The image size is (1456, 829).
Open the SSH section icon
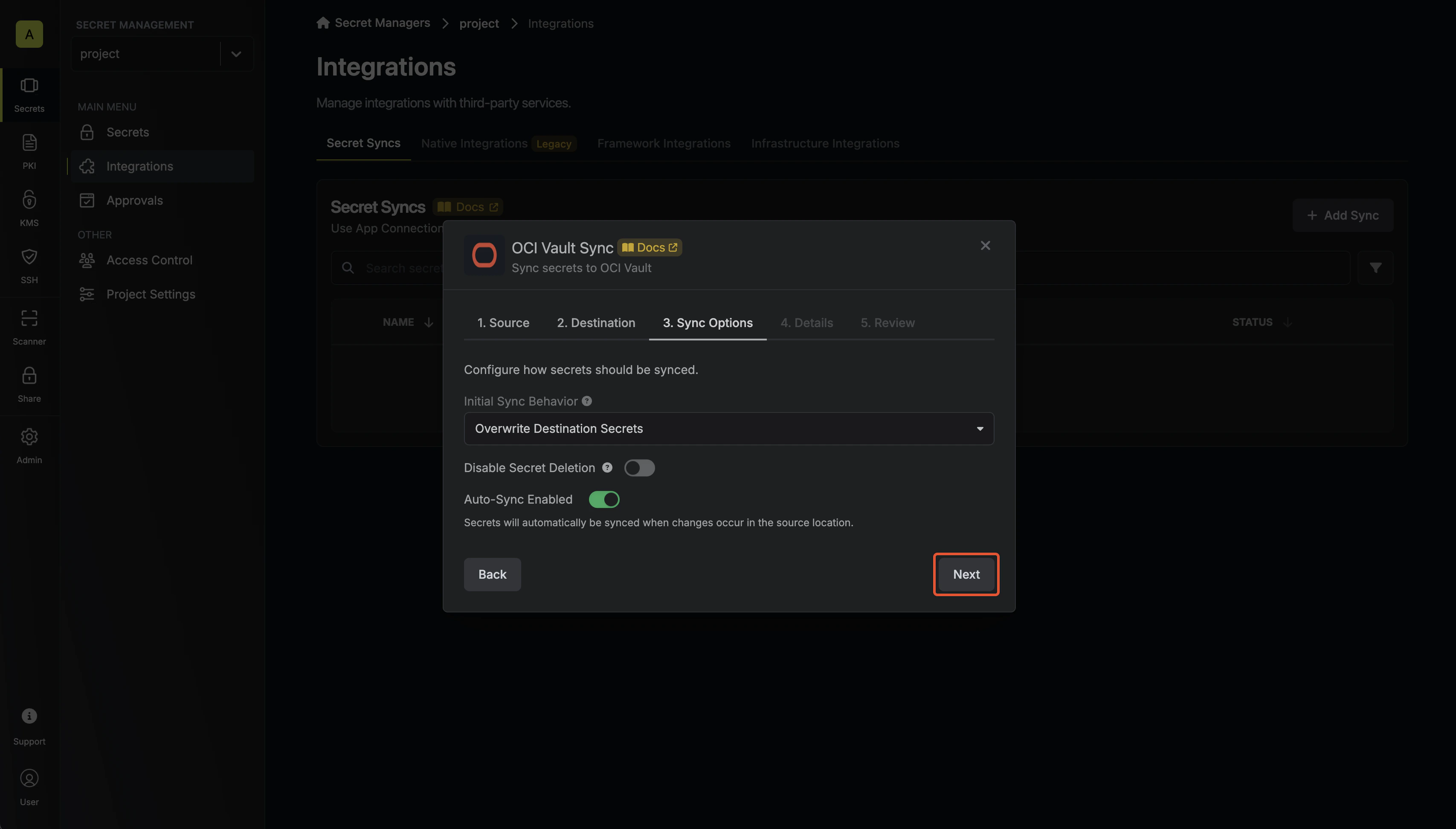click(29, 257)
